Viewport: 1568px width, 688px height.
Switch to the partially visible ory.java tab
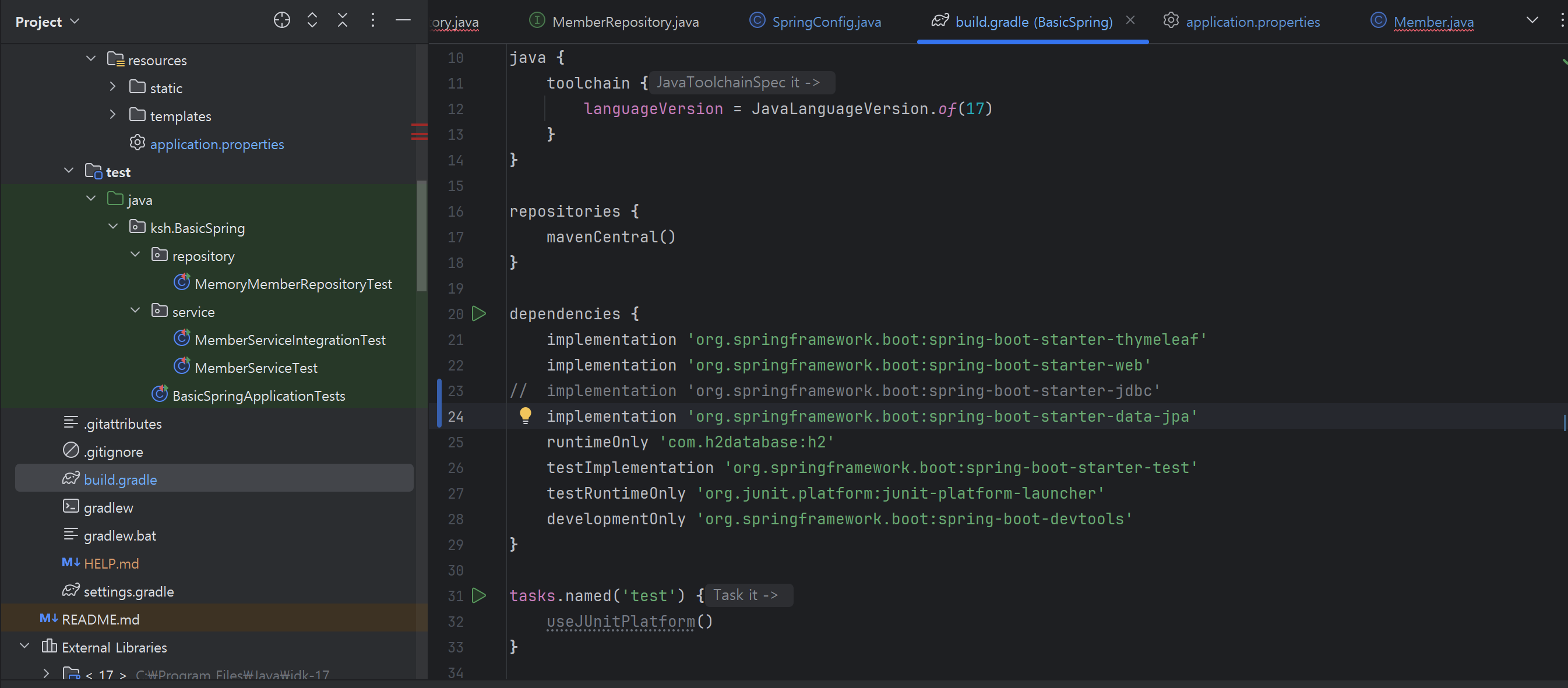[x=454, y=23]
